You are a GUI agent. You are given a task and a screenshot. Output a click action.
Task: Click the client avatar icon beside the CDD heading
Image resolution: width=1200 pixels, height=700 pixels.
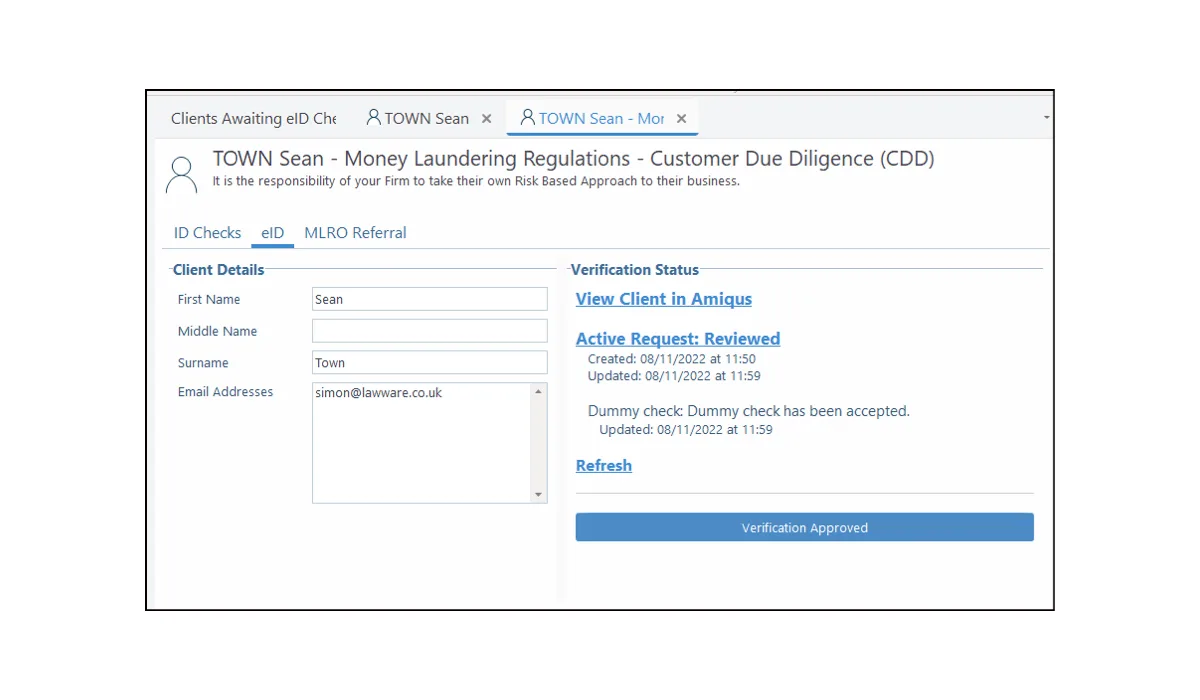coord(181,174)
